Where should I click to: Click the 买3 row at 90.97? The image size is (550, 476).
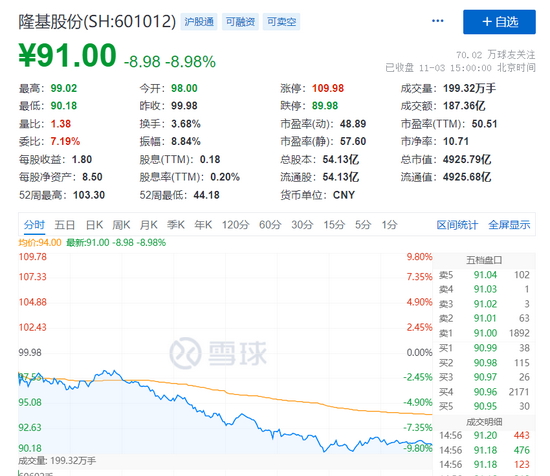click(x=484, y=377)
